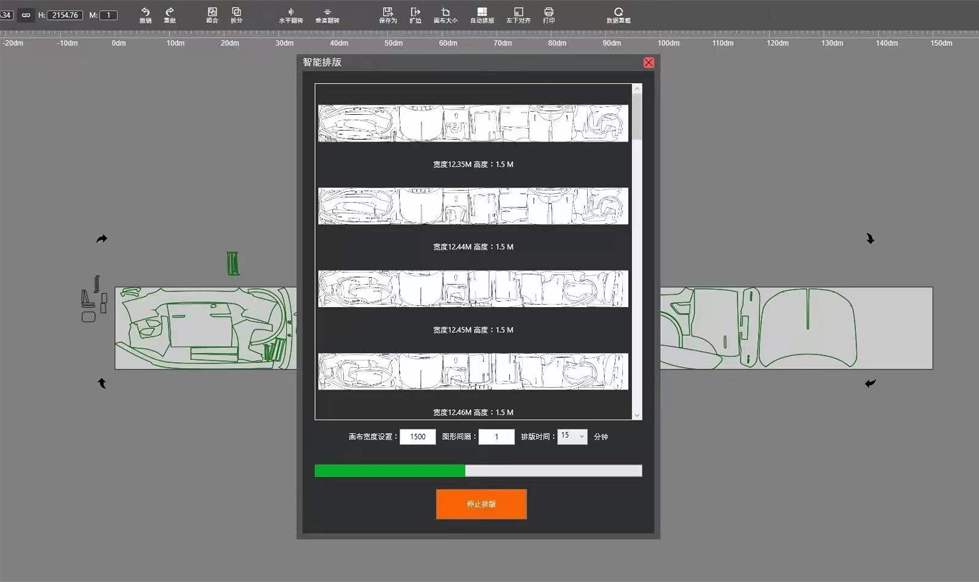The height and width of the screenshot is (582, 979).
Task: Click the Undo (撤销) toolbar icon
Action: (x=145, y=14)
